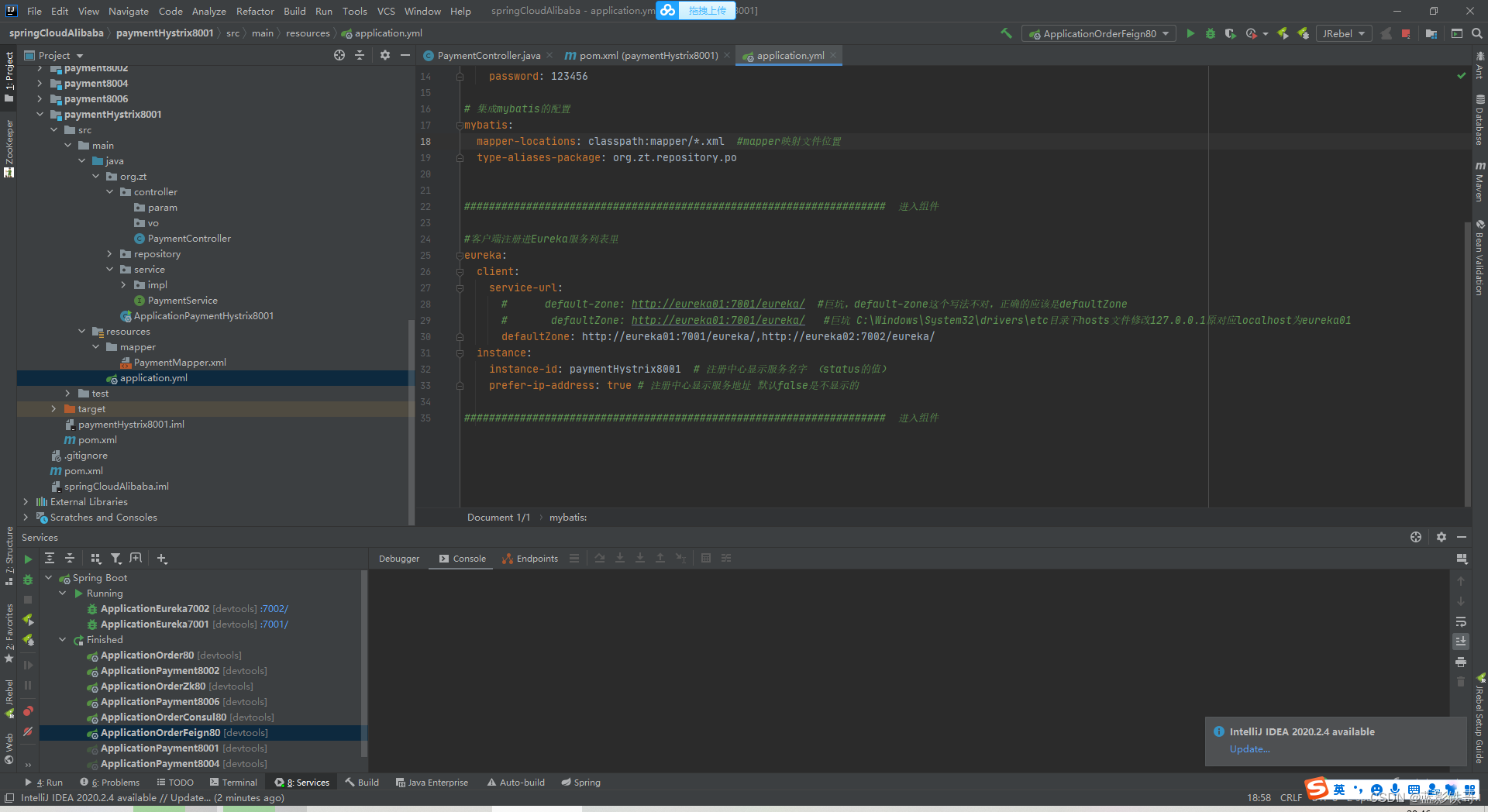Click the Build project hammer icon
This screenshot has height=812, width=1488.
click(1006, 33)
